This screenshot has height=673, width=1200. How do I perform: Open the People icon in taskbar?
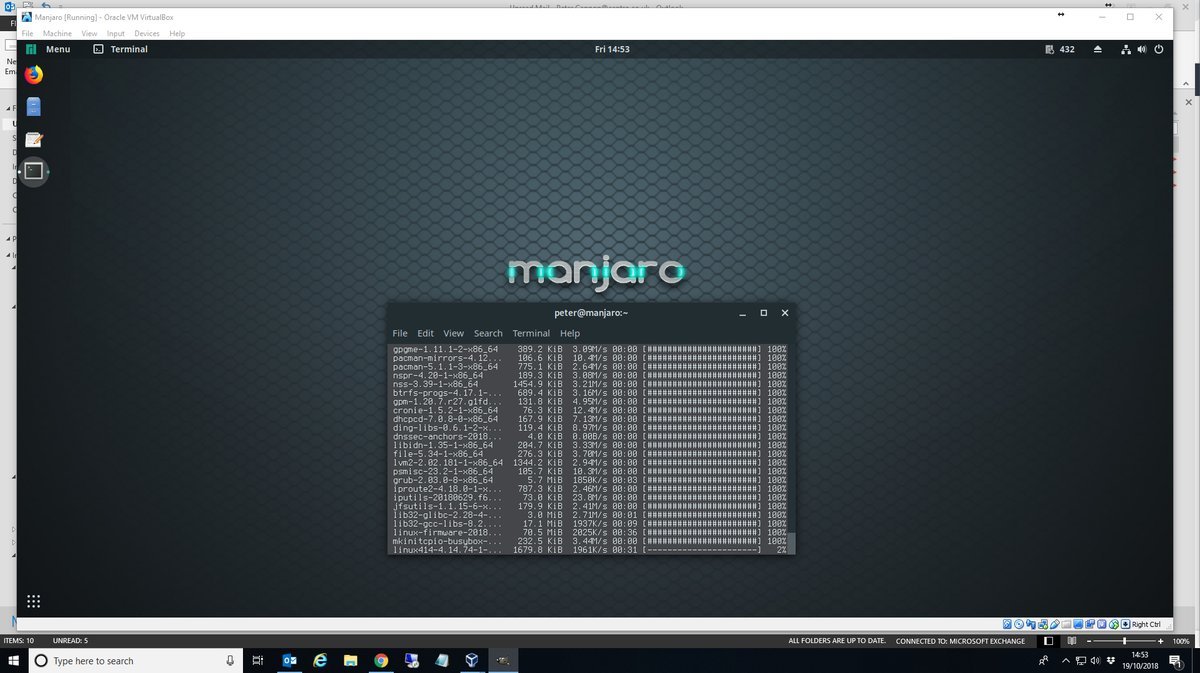tap(1044, 660)
